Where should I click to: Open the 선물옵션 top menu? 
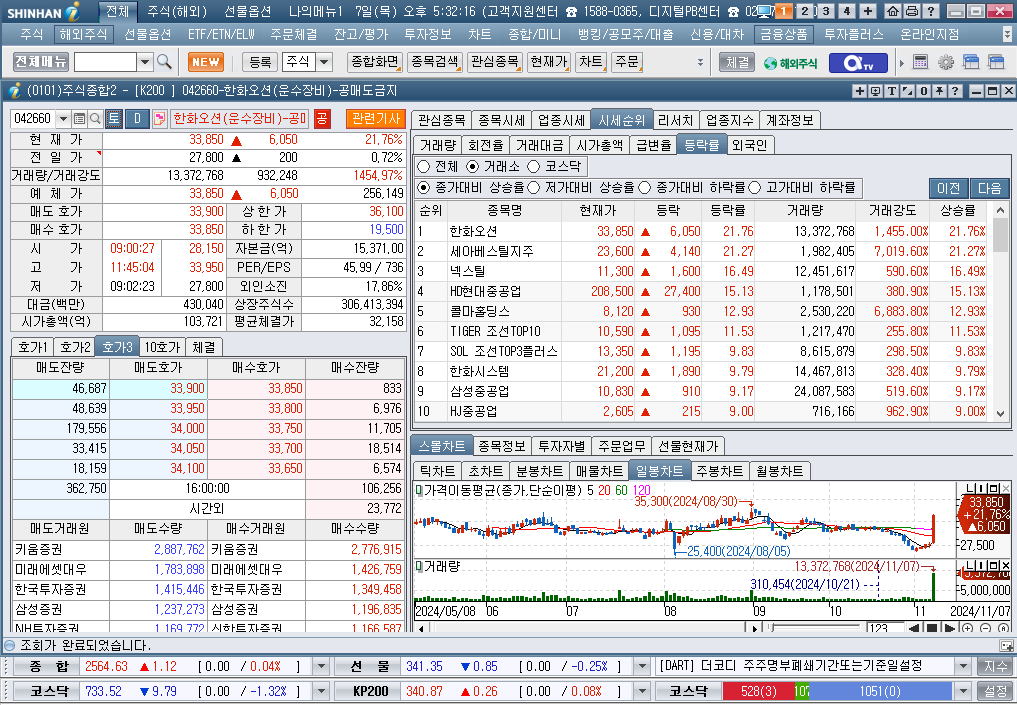[x=147, y=34]
